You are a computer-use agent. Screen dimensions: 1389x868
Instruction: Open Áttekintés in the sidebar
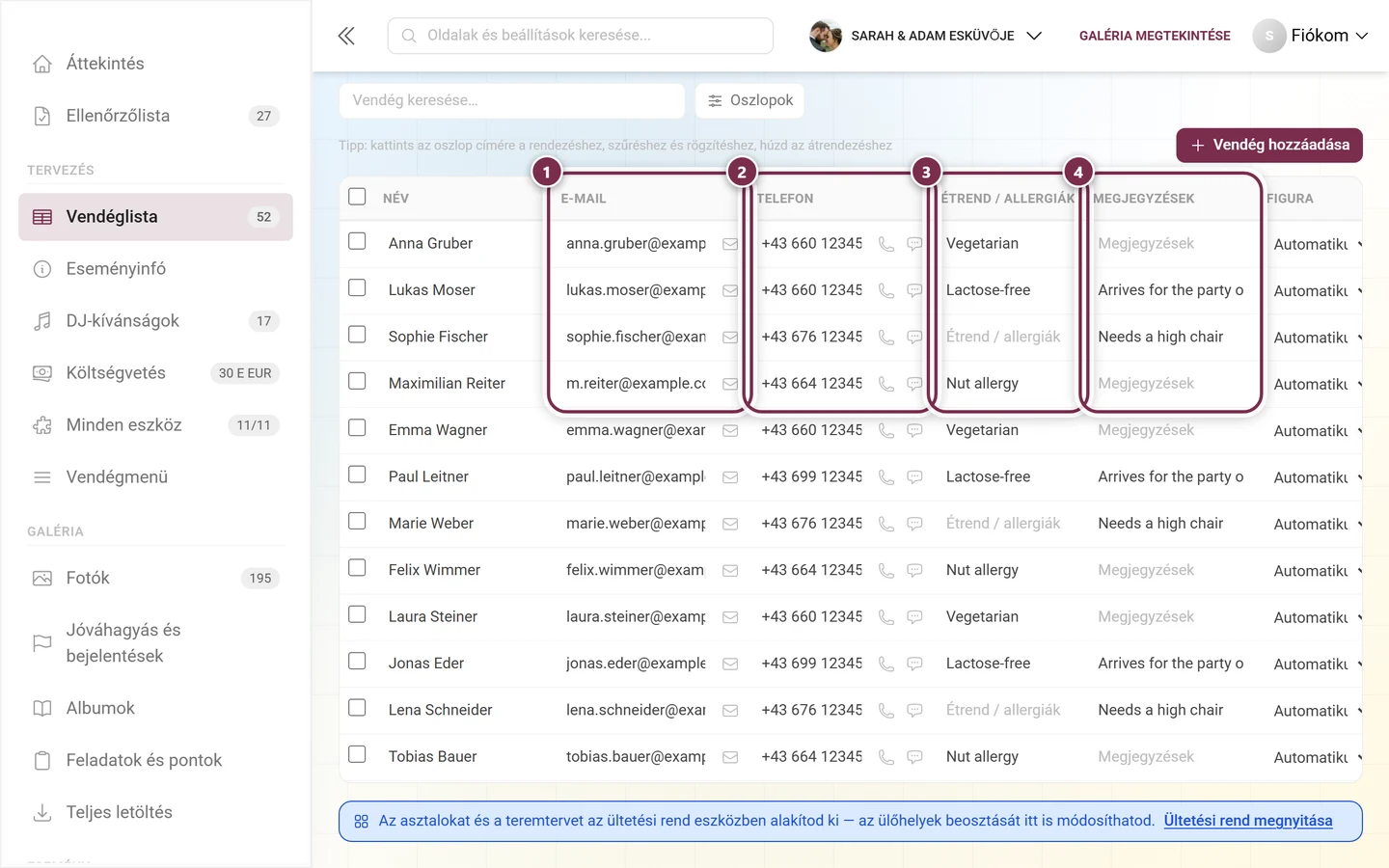[x=155, y=64]
